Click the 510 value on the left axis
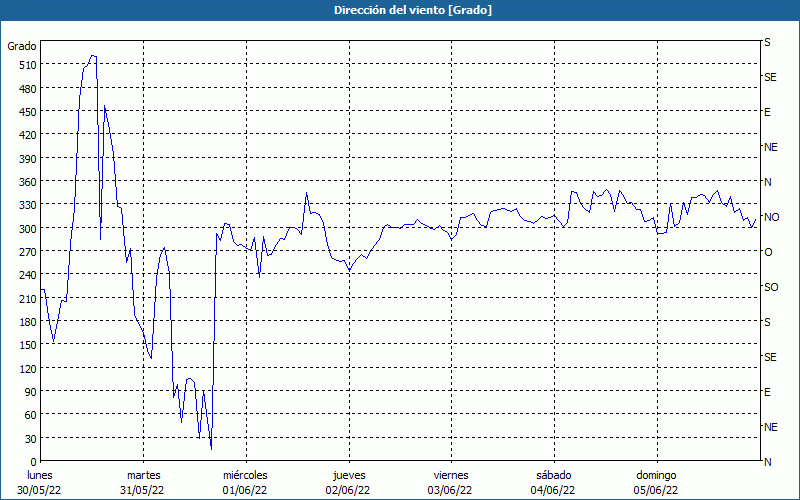The height and width of the screenshot is (500, 800). point(28,65)
